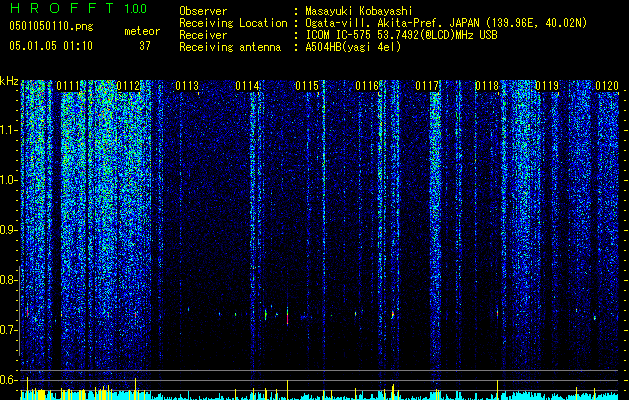Click the HROFFT program title
Viewport: 629px width, 400px height.
[62, 8]
